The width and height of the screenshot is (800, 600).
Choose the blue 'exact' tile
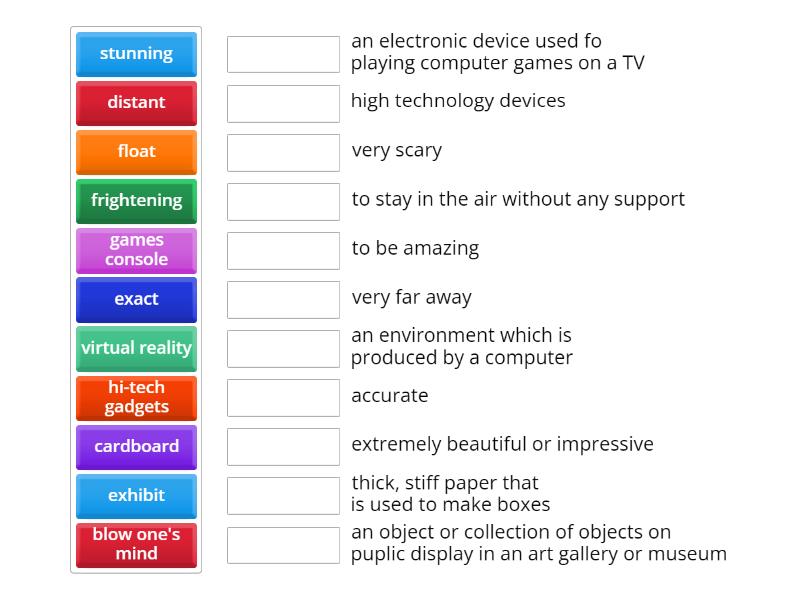coord(136,299)
